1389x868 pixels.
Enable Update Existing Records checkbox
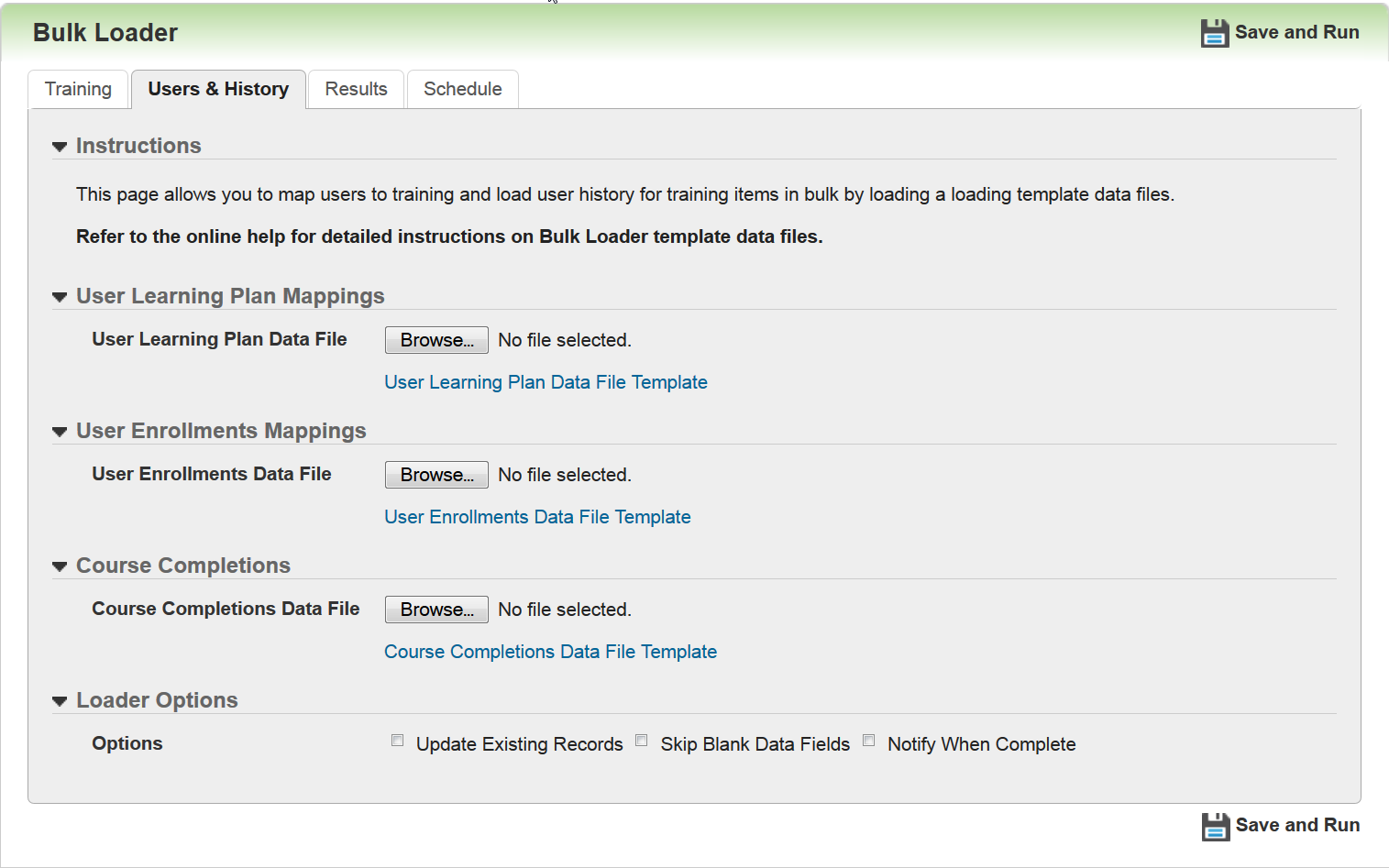398,741
